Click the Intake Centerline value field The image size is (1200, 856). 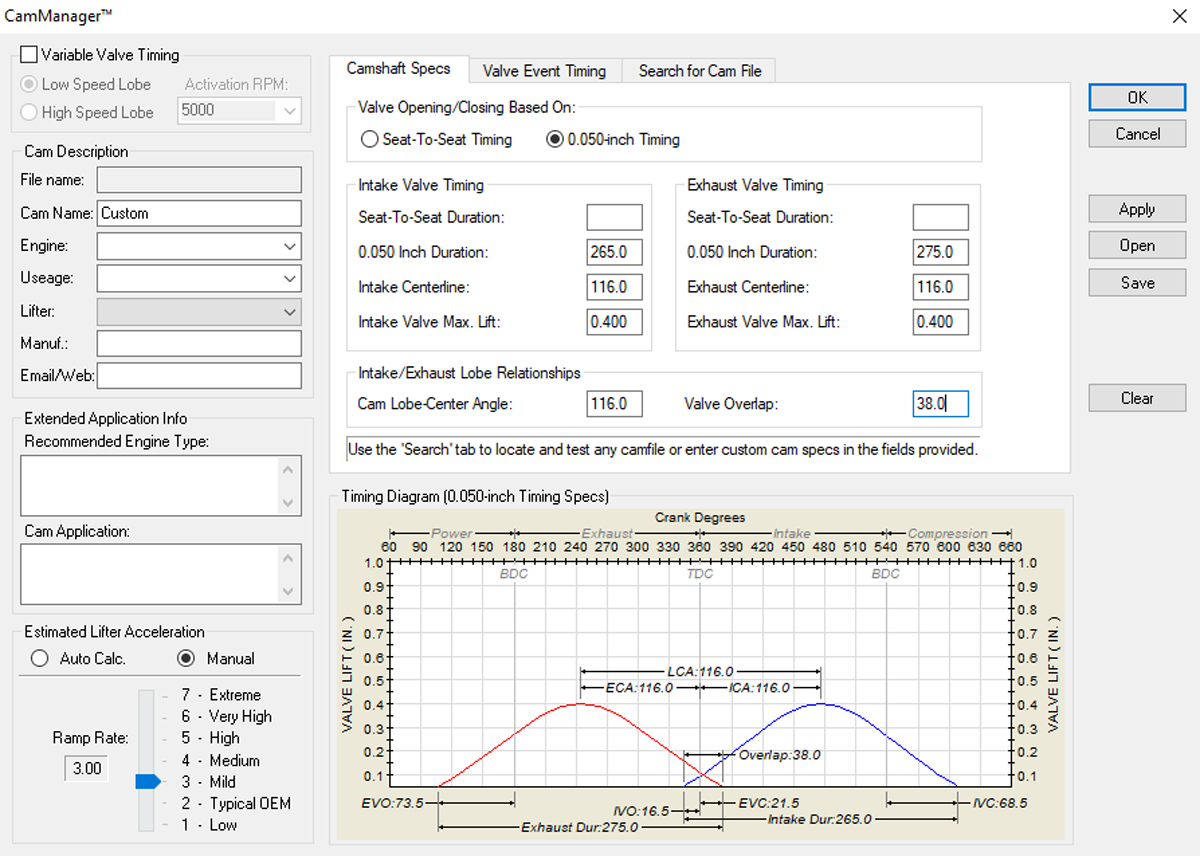tap(614, 287)
